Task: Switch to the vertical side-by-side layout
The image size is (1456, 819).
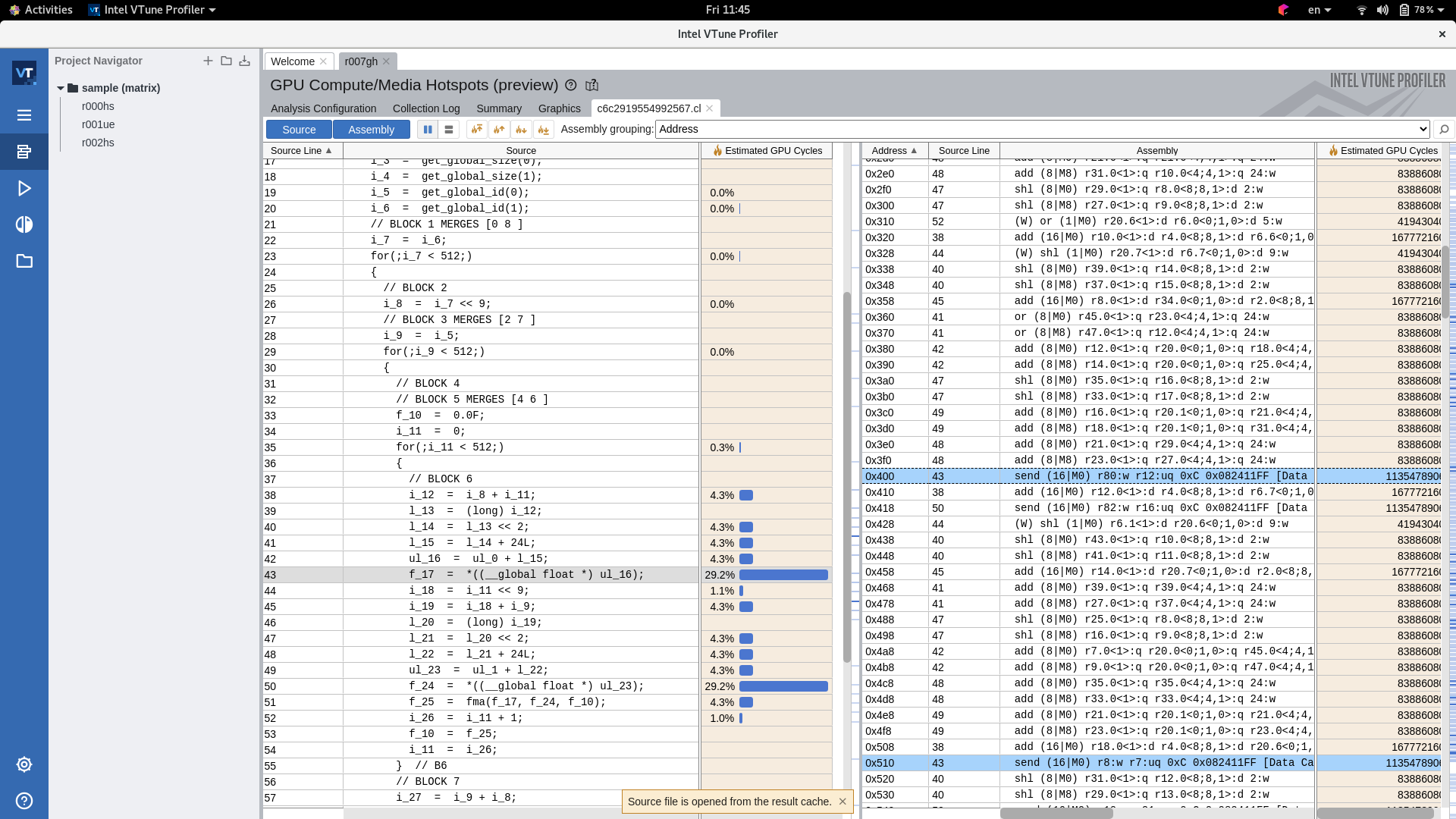Action: [428, 130]
